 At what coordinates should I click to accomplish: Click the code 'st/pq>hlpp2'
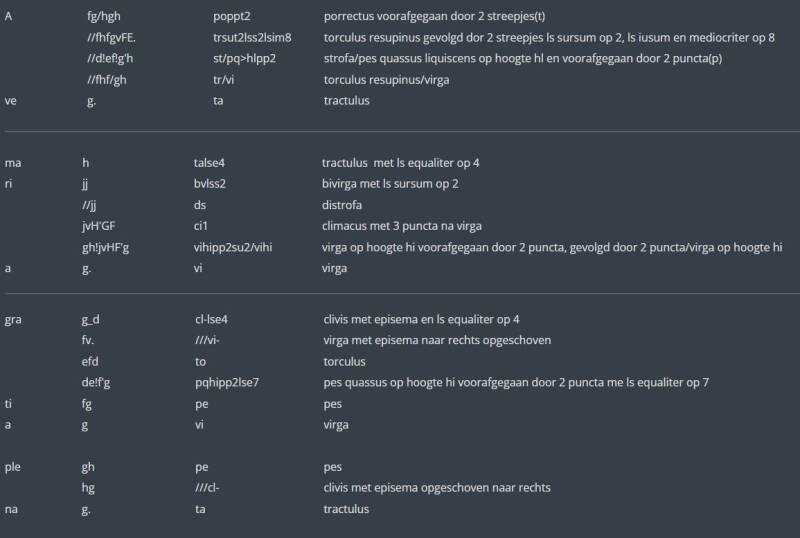(244, 59)
